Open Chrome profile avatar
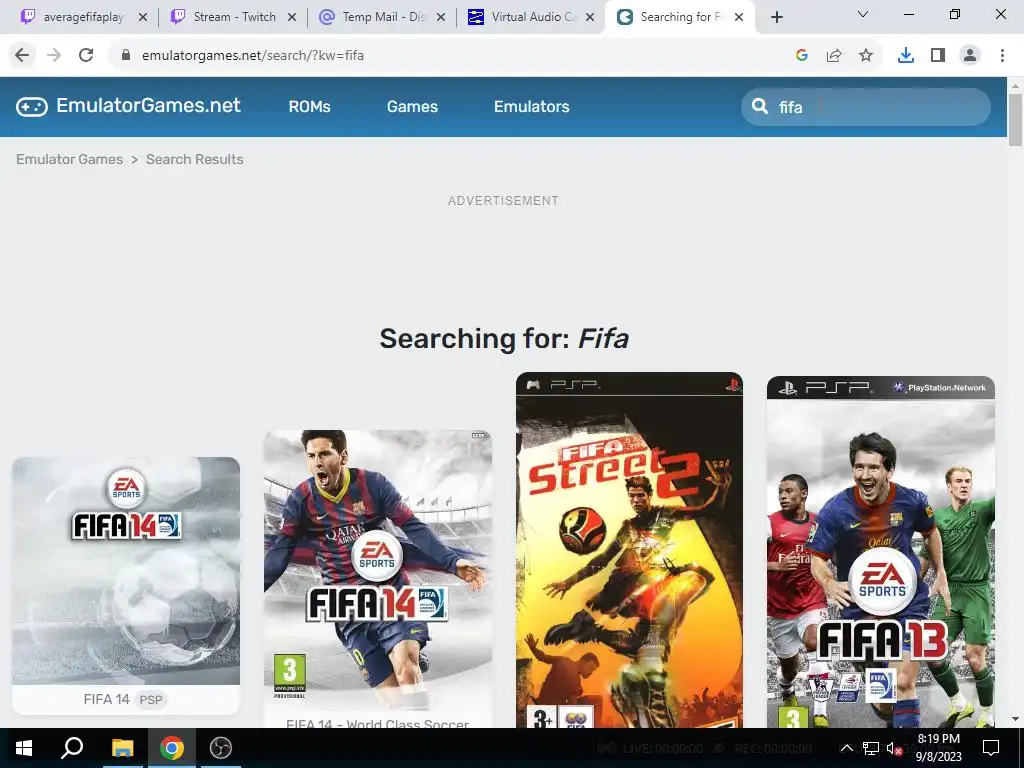1024x768 pixels. tap(970, 56)
